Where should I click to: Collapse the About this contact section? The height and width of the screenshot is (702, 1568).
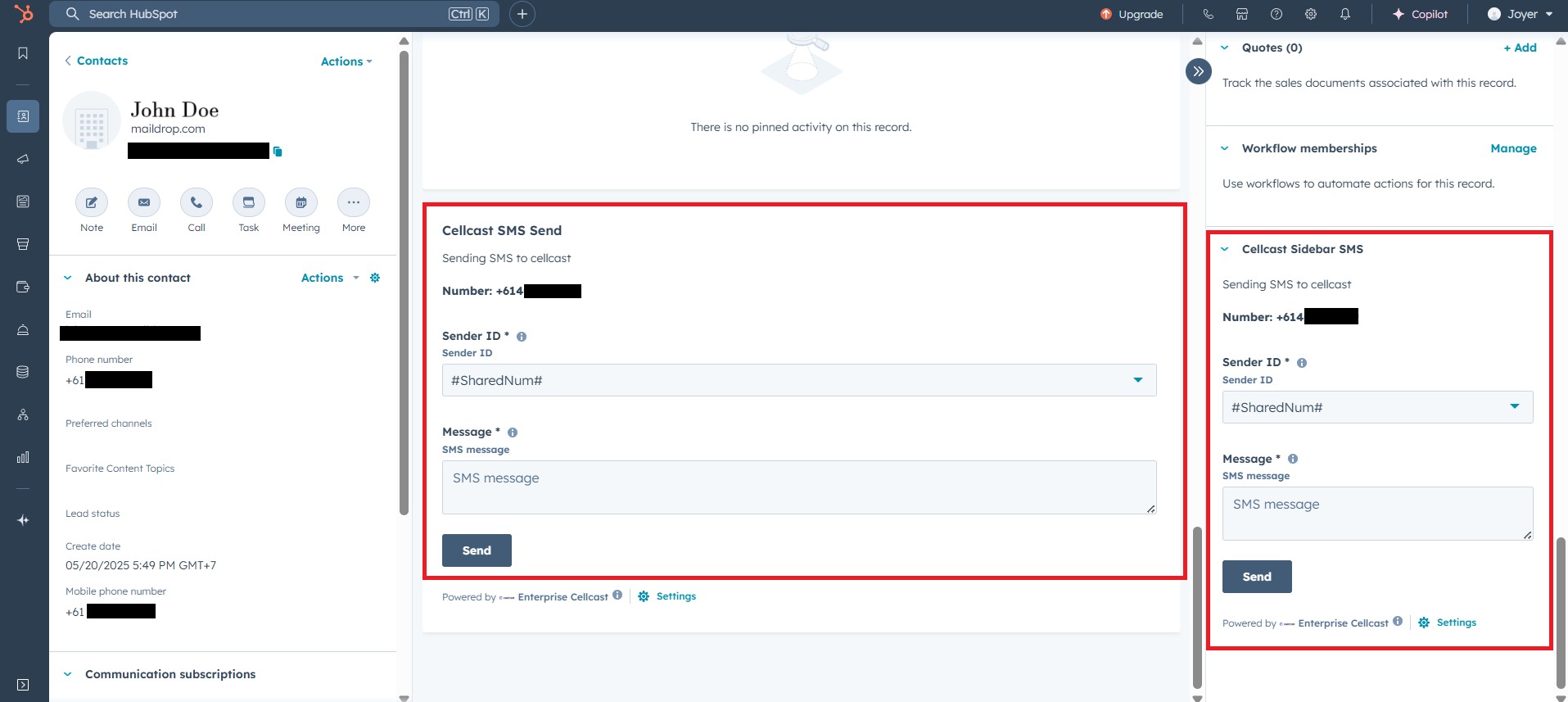(68, 278)
